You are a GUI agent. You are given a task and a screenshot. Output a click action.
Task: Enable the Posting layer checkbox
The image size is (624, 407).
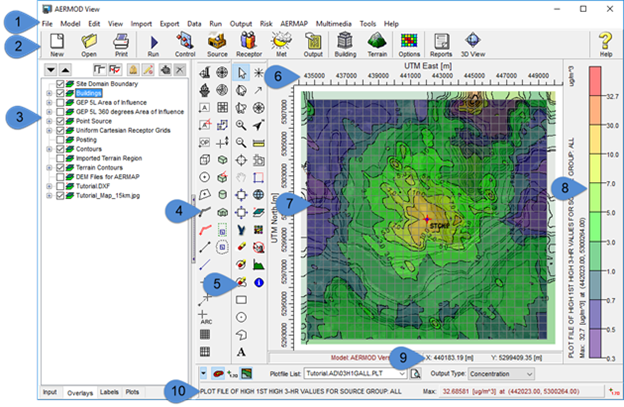pos(60,140)
